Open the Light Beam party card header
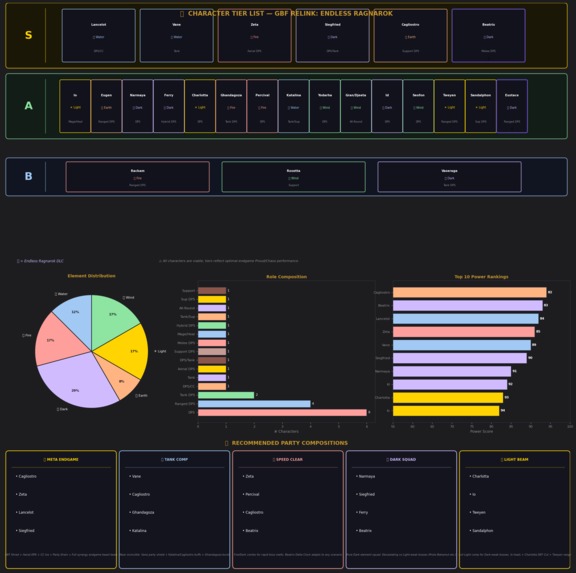The image size is (576, 573). point(515,460)
